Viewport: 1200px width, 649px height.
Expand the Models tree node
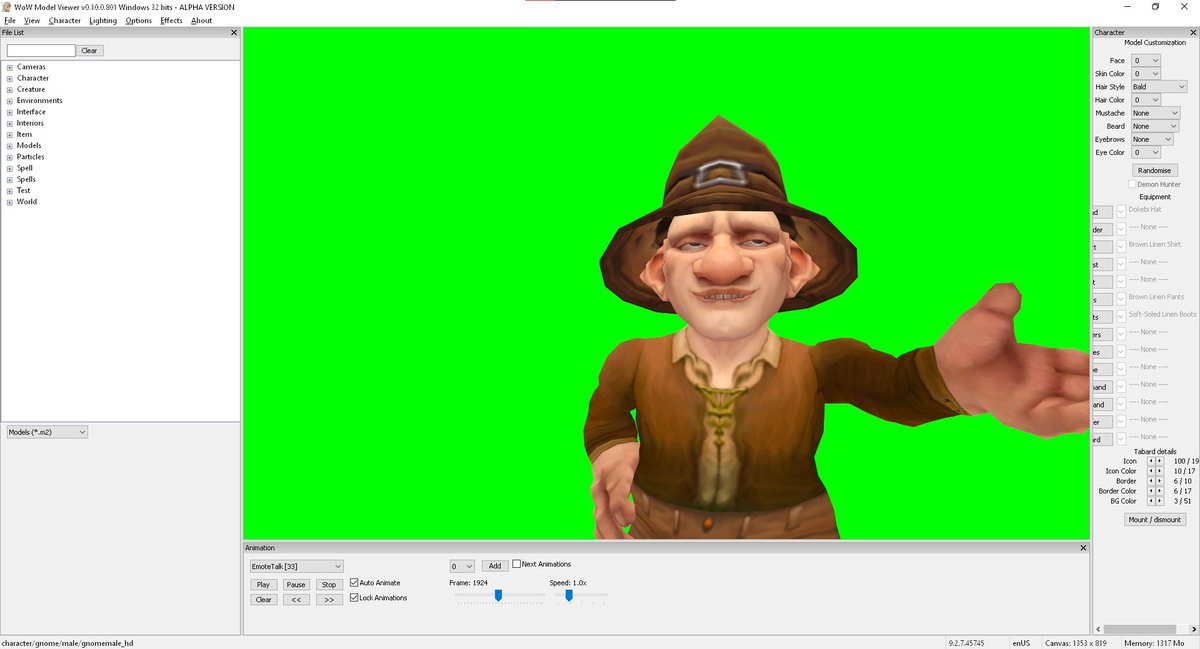pos(9,146)
